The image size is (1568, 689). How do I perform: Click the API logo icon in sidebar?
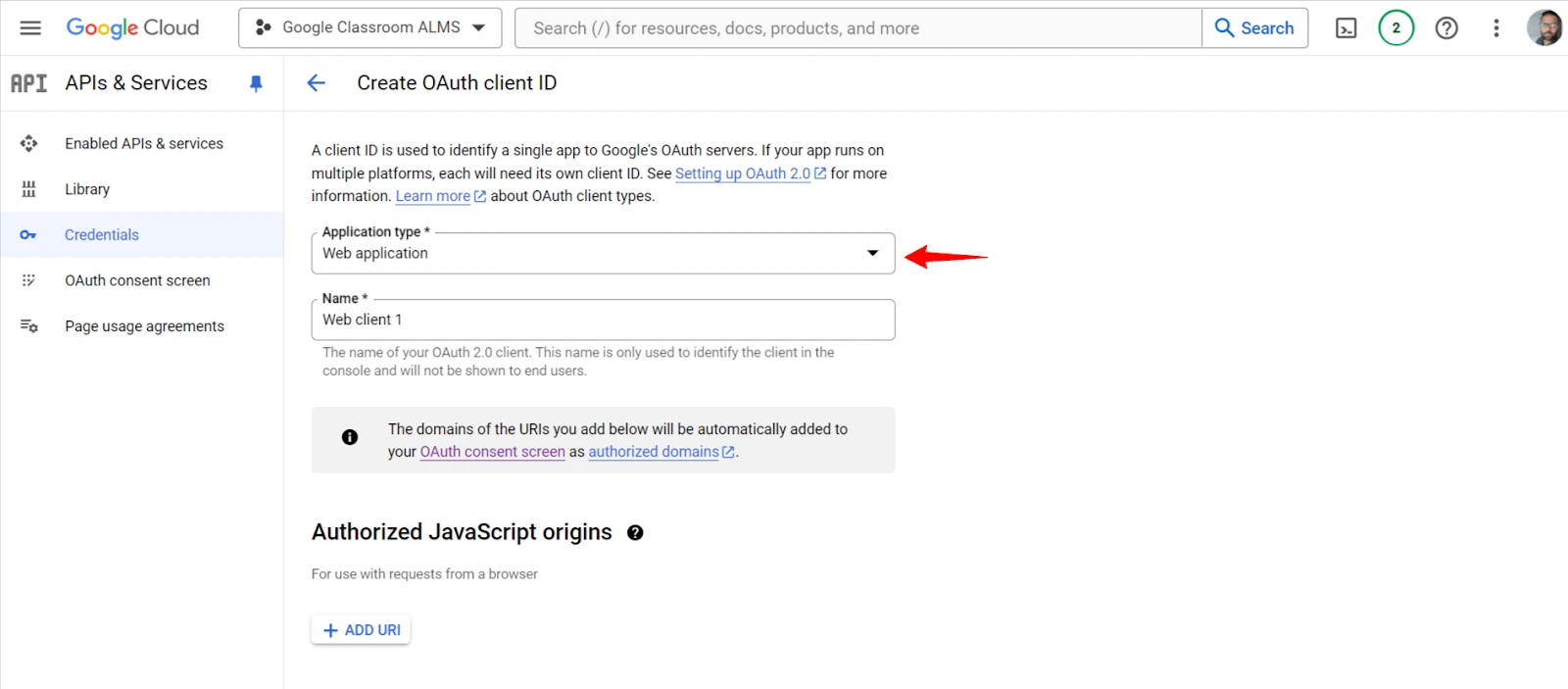click(28, 83)
